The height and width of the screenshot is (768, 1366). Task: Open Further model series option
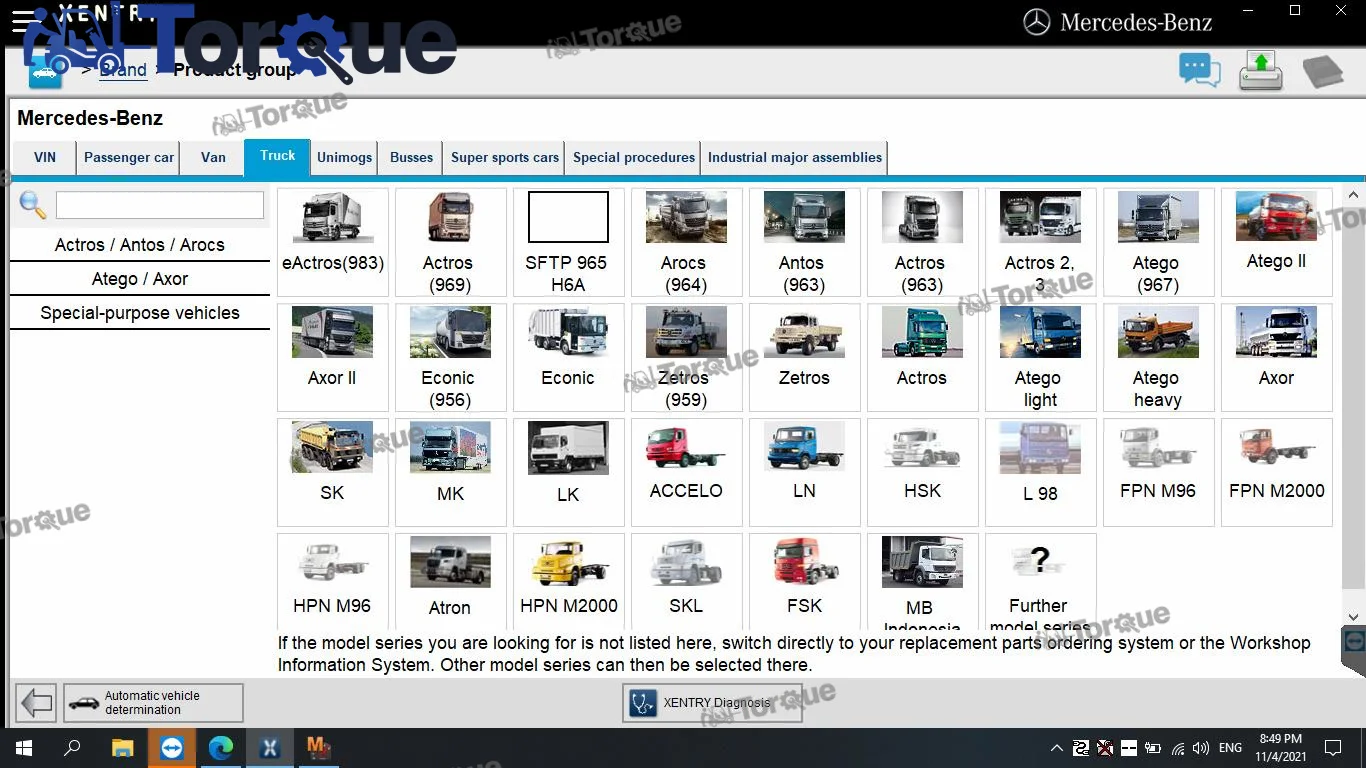click(x=1041, y=581)
